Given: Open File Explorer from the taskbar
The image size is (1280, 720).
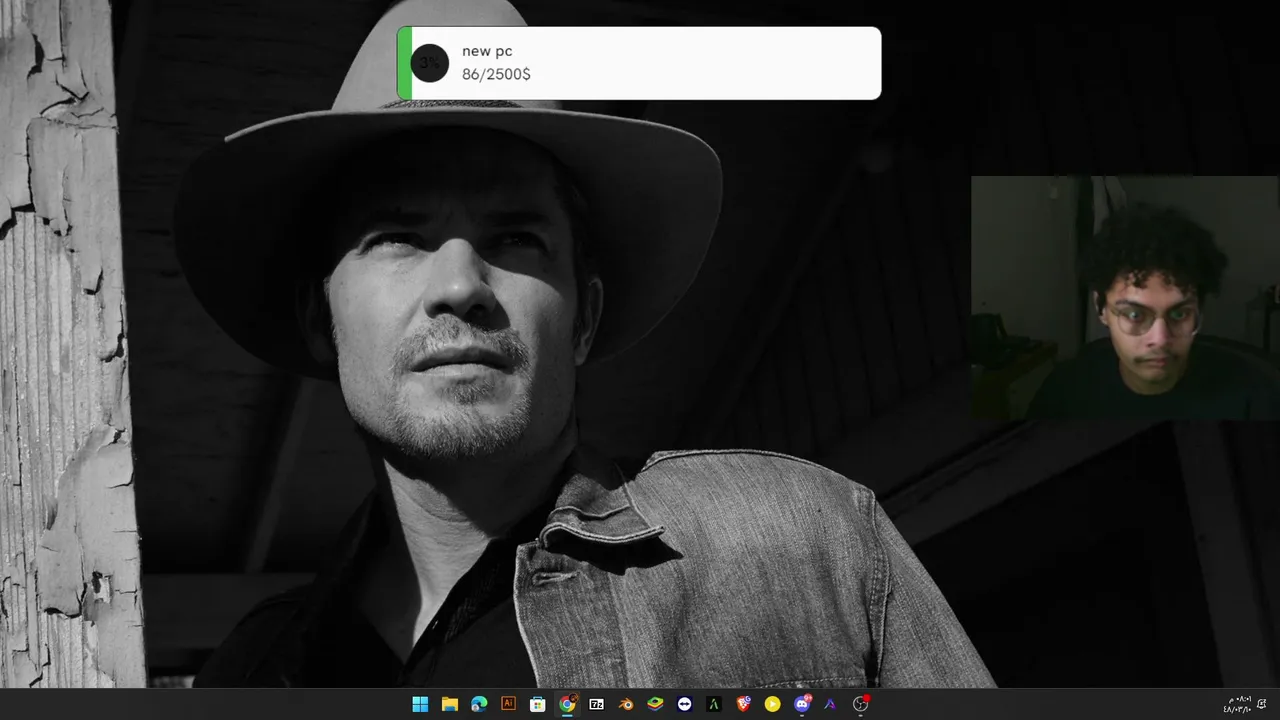Looking at the screenshot, I should coord(450,704).
